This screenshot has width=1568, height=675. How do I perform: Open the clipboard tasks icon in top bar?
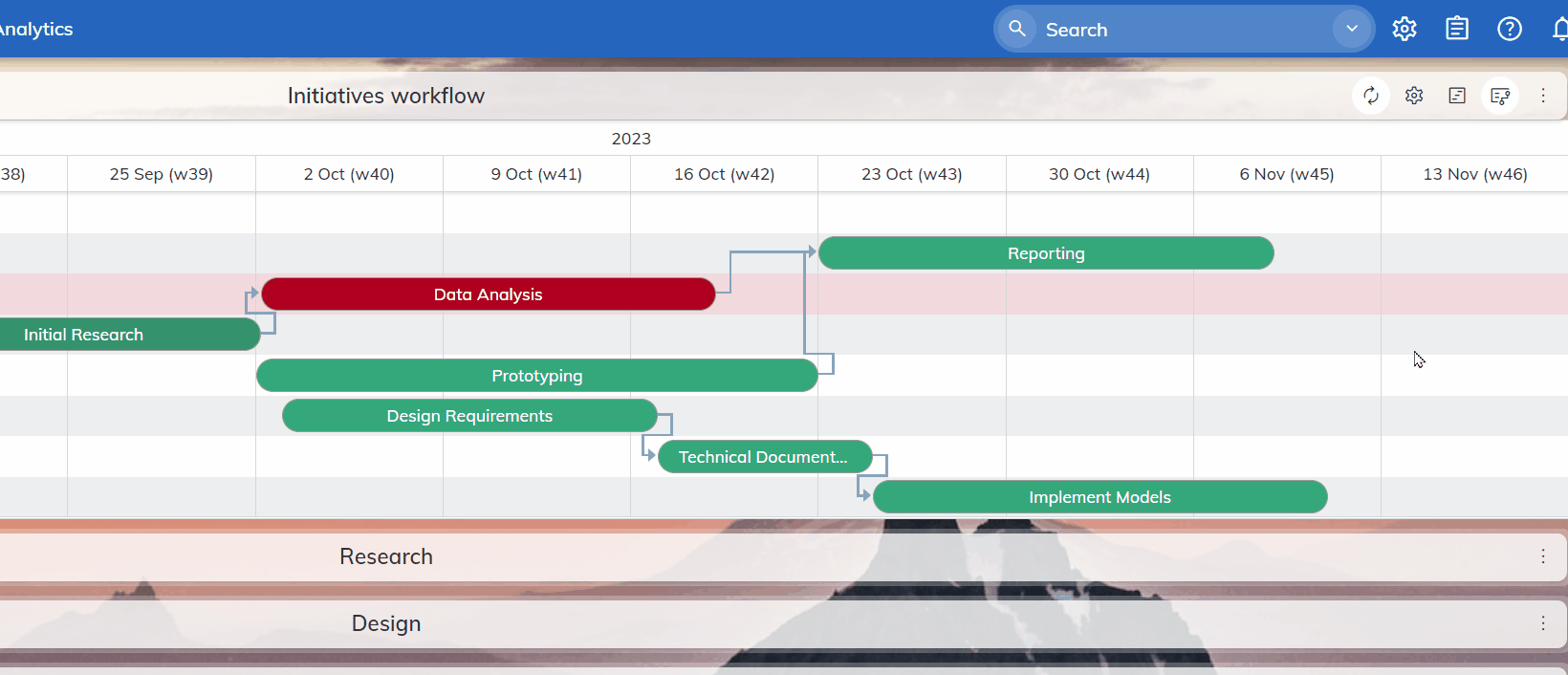1457,29
